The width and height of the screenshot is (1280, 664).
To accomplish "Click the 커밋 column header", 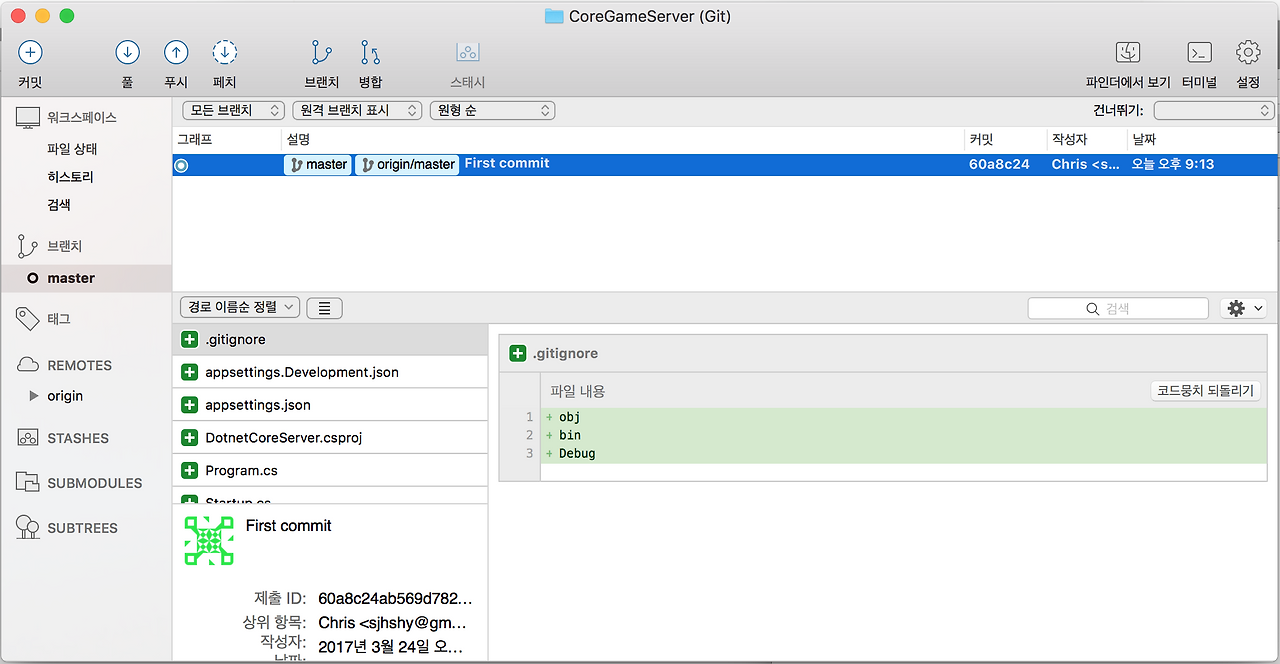I will (1005, 140).
